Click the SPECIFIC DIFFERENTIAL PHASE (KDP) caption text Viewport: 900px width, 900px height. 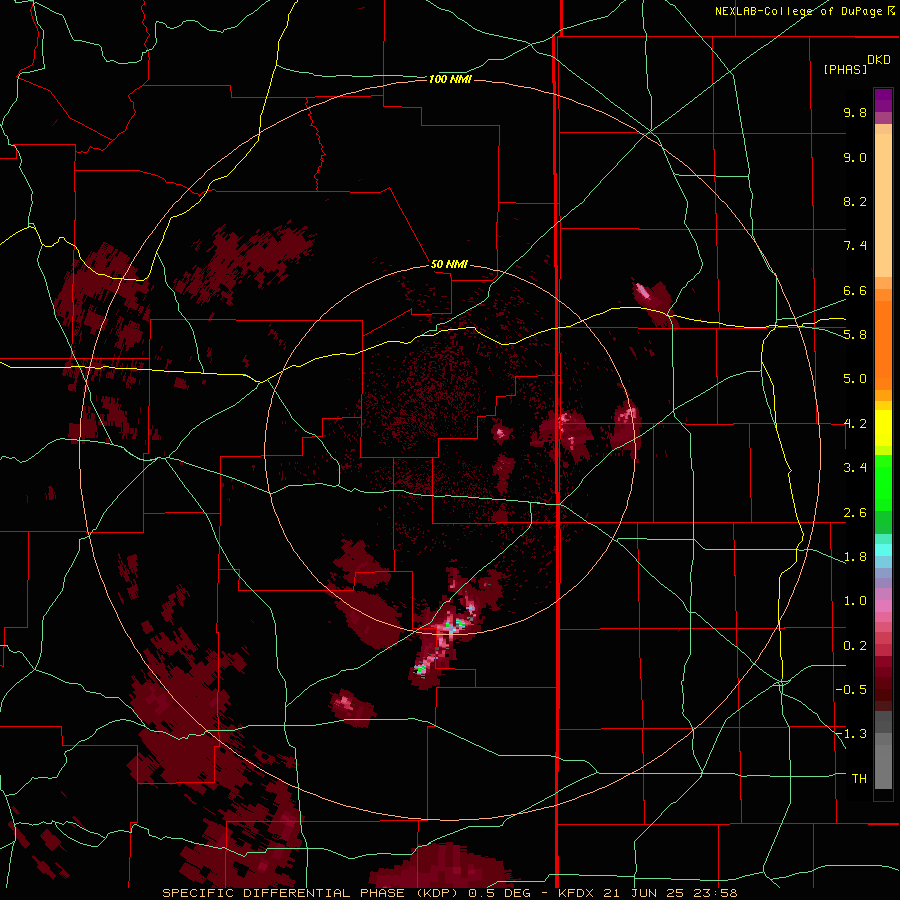tap(313, 893)
